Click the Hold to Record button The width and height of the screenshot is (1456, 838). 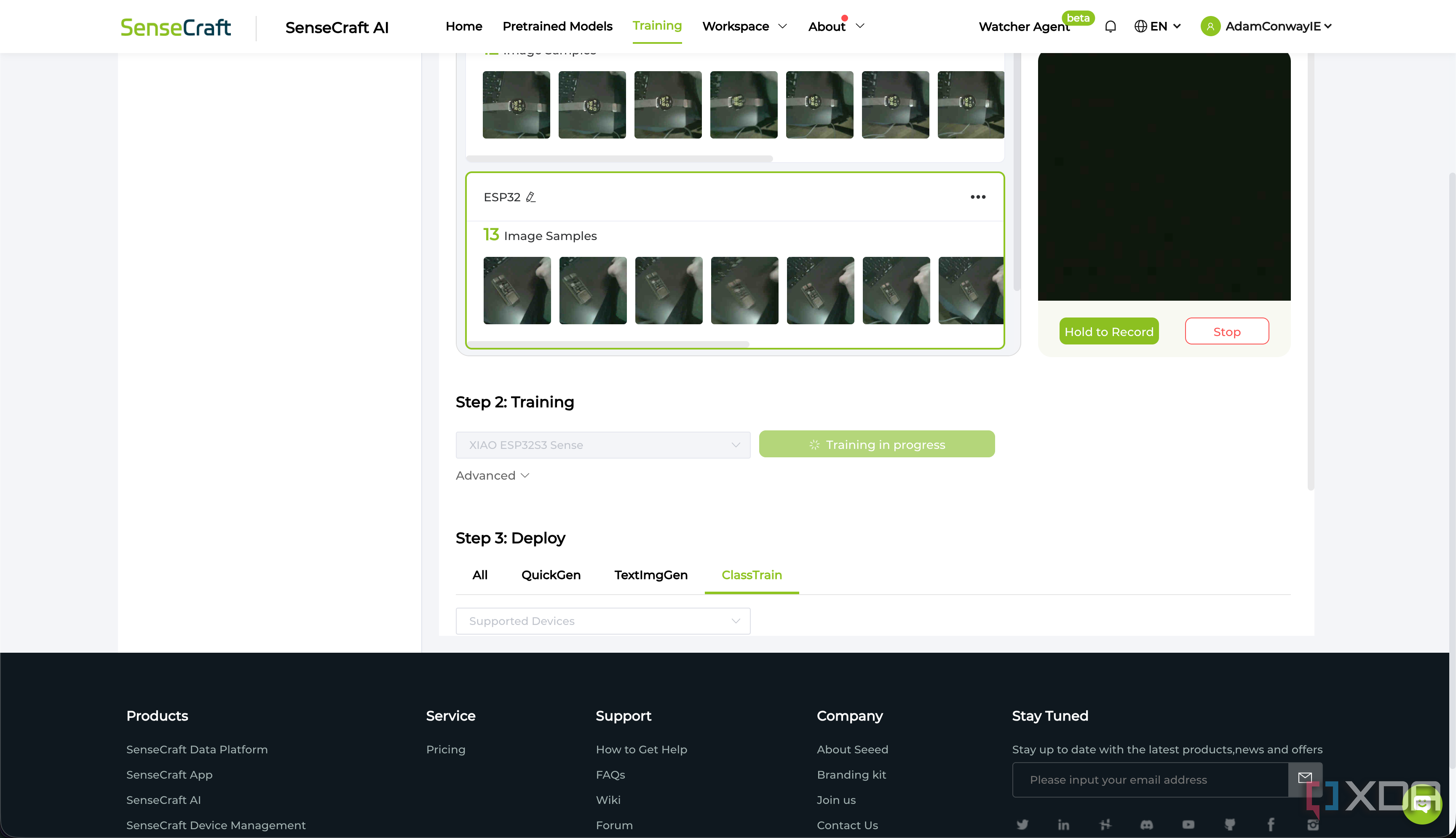(x=1108, y=331)
